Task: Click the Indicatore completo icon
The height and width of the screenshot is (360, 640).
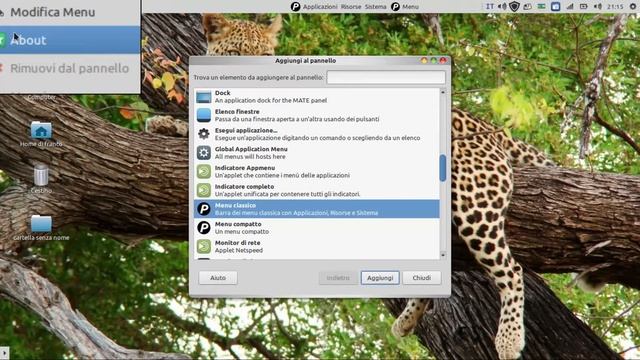Action: click(x=204, y=190)
